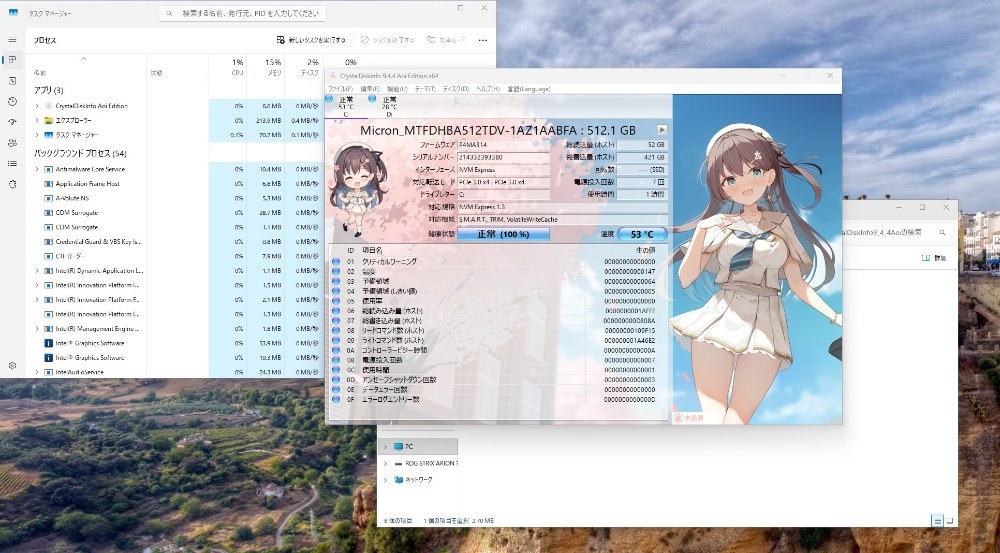
Task: Open Users page icon in Task Manager sidebar
Action: coord(12,143)
